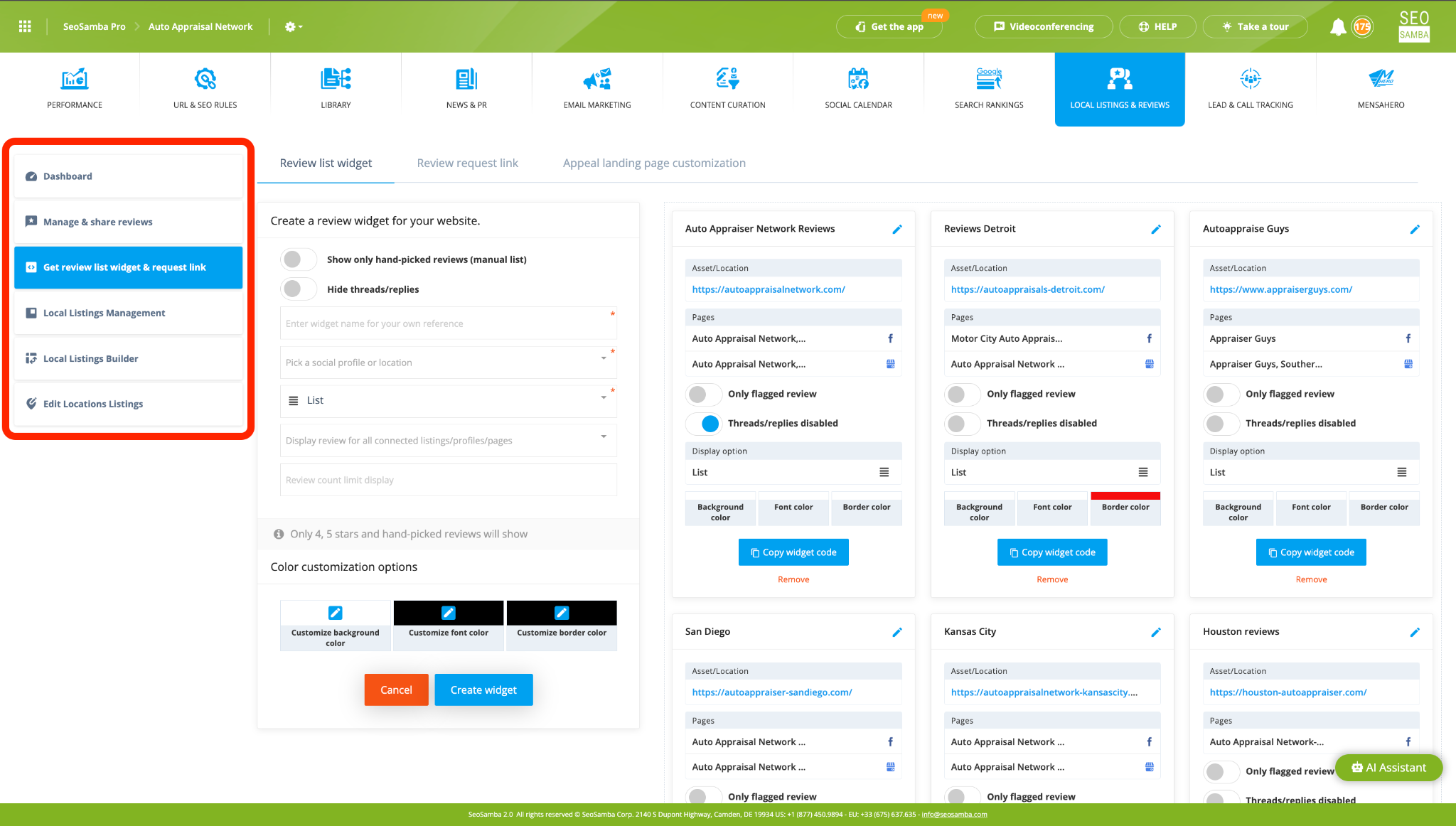
Task: Disable Threads/replies disabled in Auto Appraiser Network Reviews
Action: 703,424
